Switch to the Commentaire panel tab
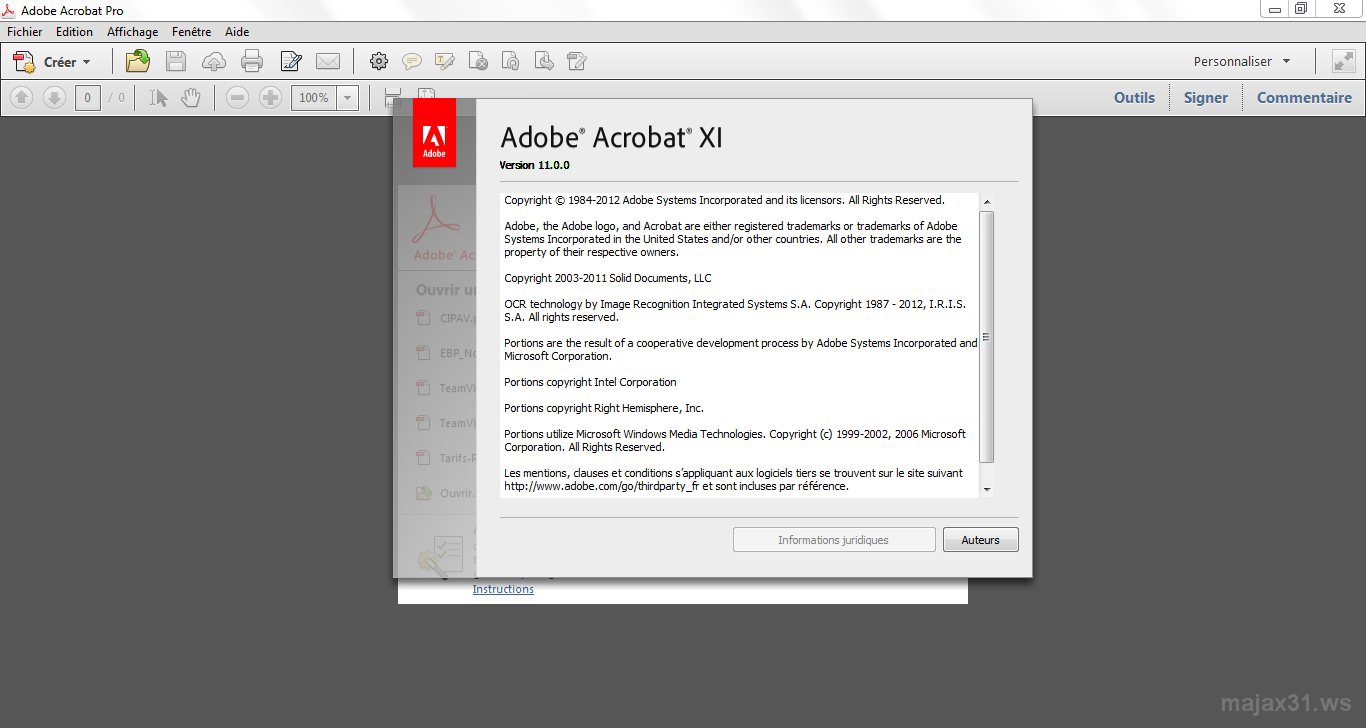This screenshot has width=1366, height=728. [x=1304, y=97]
